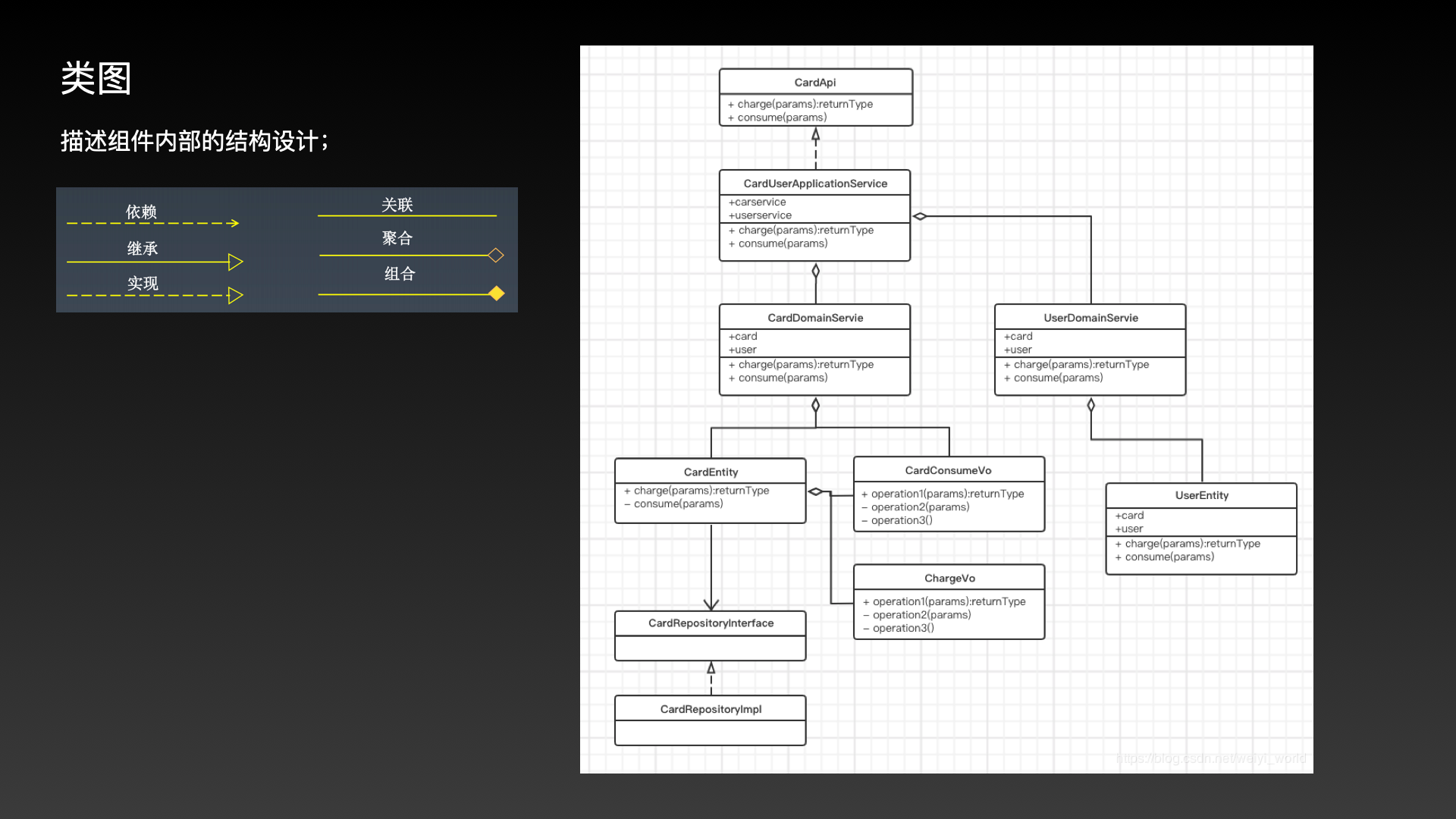
Task: Click the 关联 legend label
Action: [397, 205]
